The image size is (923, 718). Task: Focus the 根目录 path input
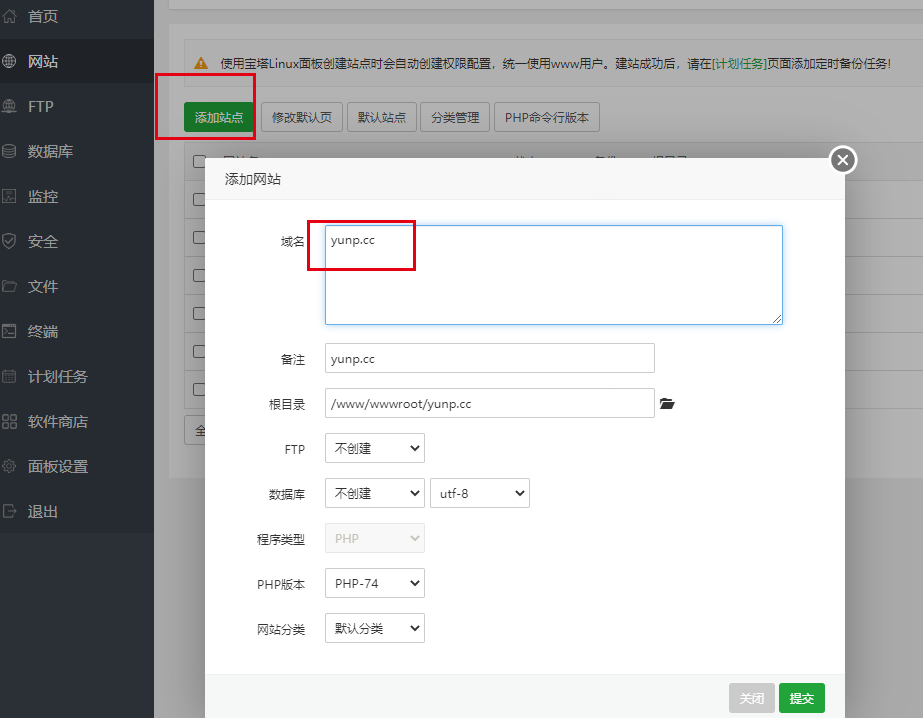[490, 403]
